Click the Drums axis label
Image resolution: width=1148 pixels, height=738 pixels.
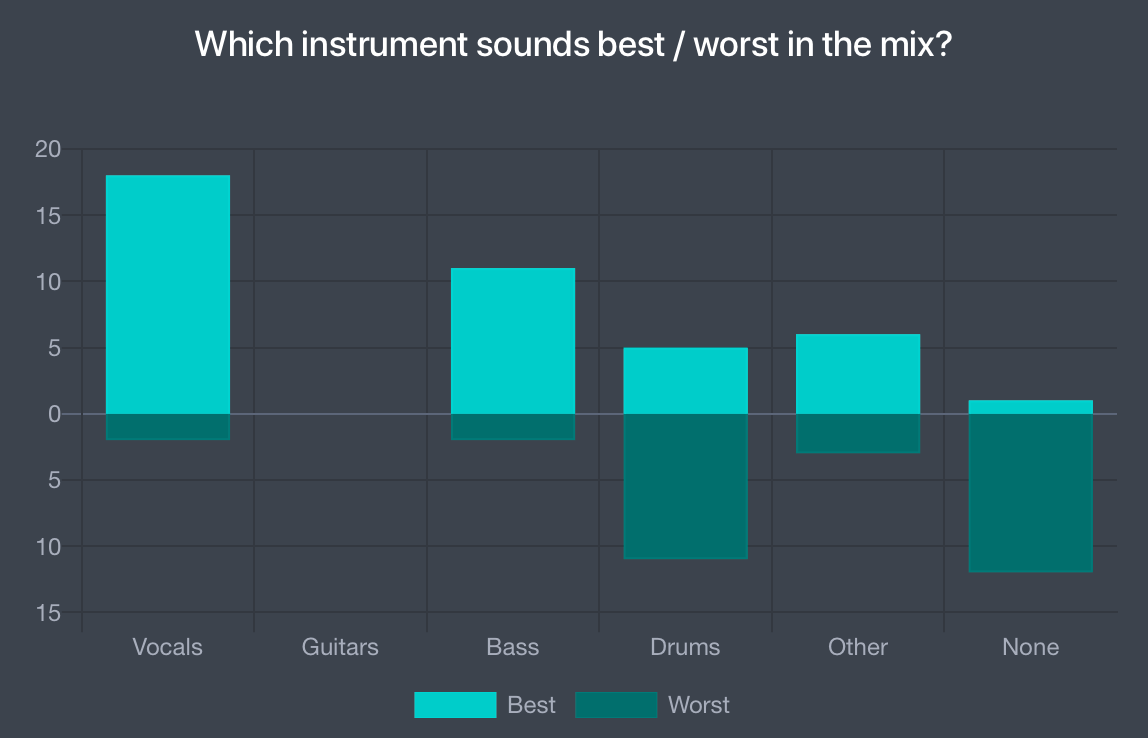(x=685, y=647)
